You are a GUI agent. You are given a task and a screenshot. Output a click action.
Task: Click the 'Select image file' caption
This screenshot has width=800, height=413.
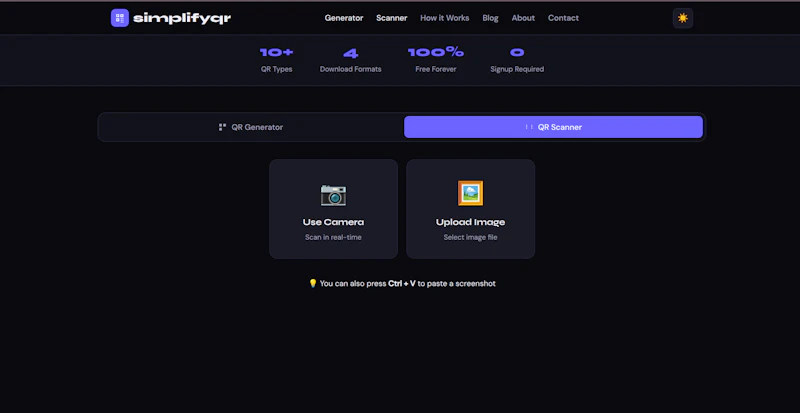pos(470,237)
